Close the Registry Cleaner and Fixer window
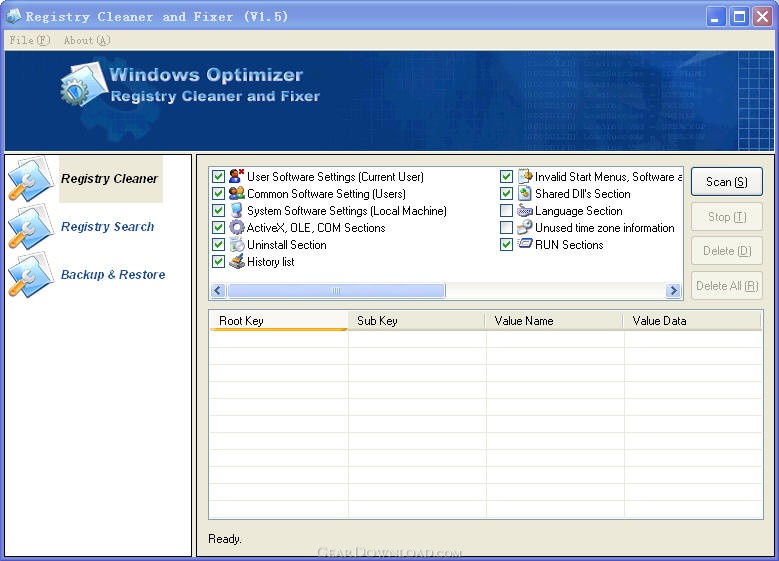779x561 pixels. [x=763, y=17]
